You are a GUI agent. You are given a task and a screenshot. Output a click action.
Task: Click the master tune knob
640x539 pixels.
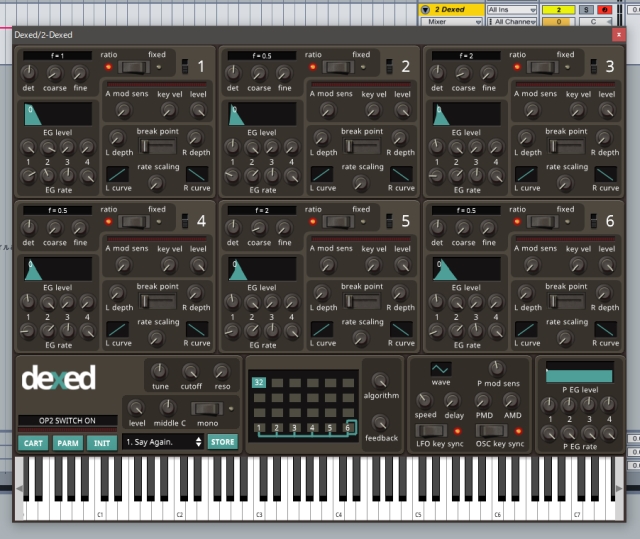pyautogui.click(x=158, y=372)
